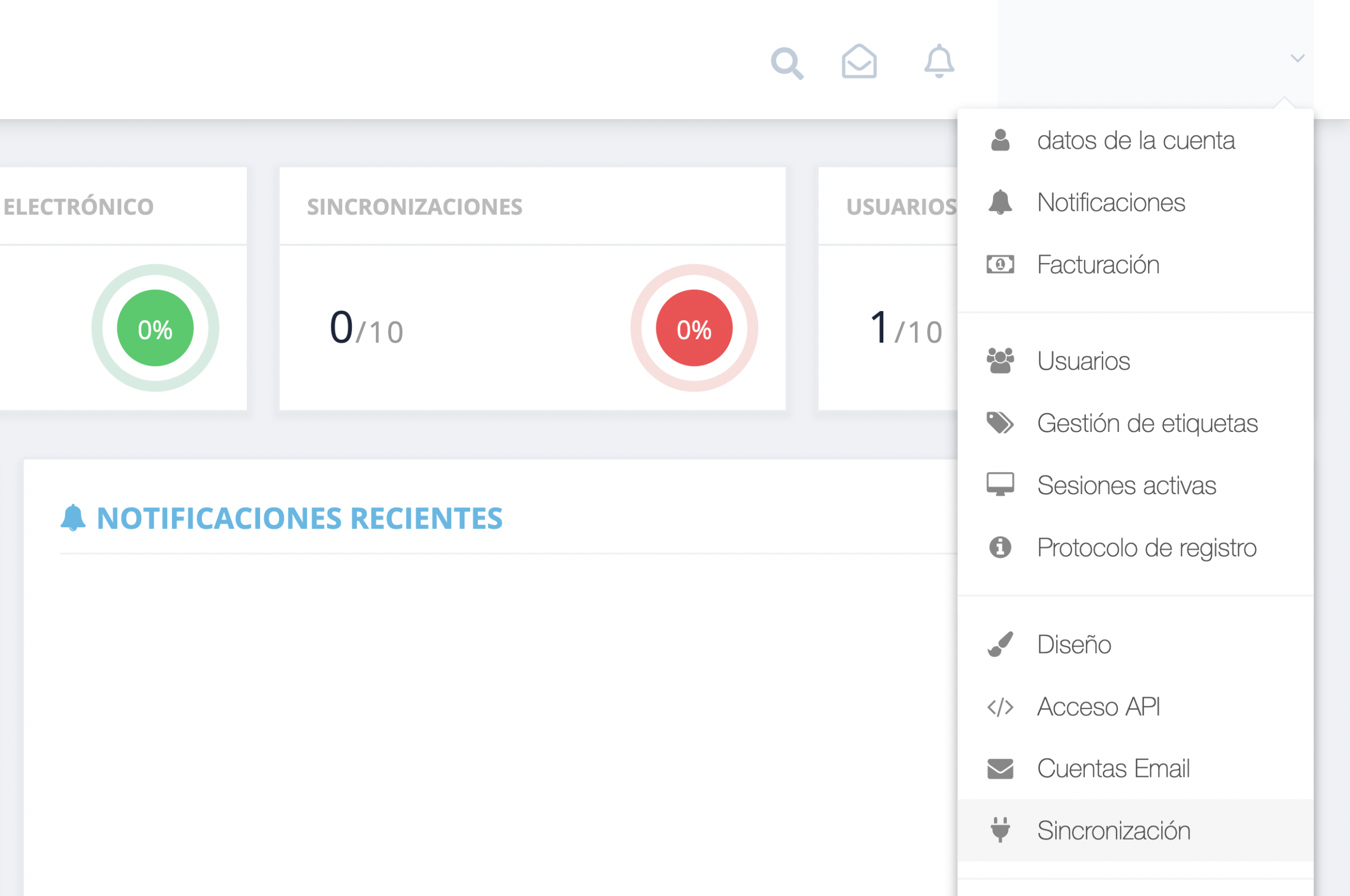Click the envelope icon beside Cuentas Email
The width and height of the screenshot is (1350, 896).
click(x=1000, y=768)
